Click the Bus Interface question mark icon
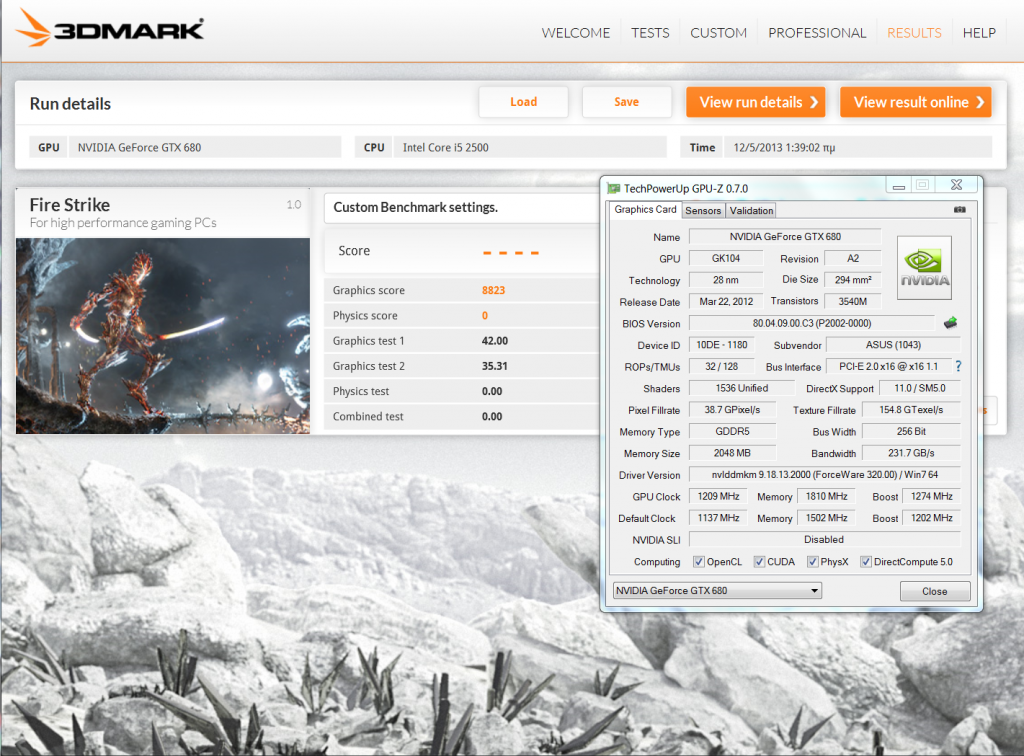 [x=958, y=367]
